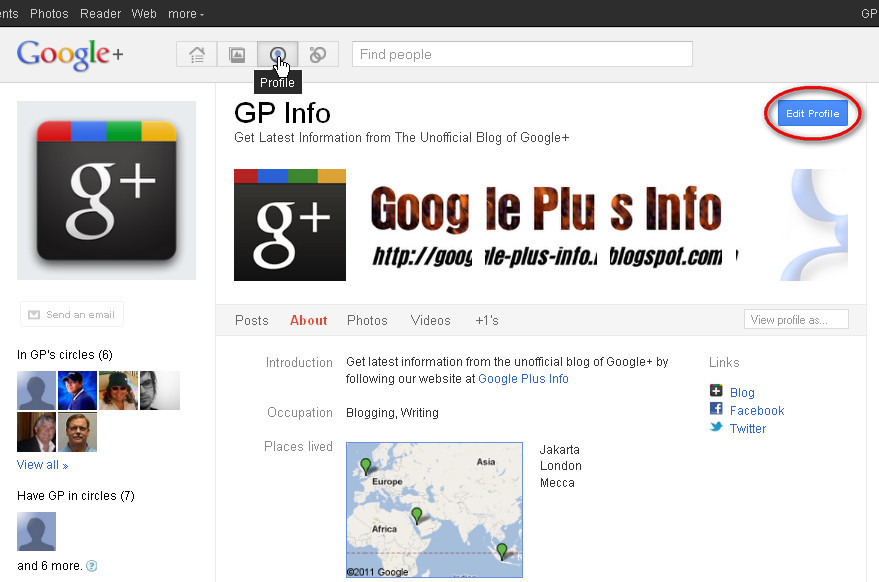Open the +1's tab
Image resolution: width=879 pixels, height=582 pixels.
[487, 320]
